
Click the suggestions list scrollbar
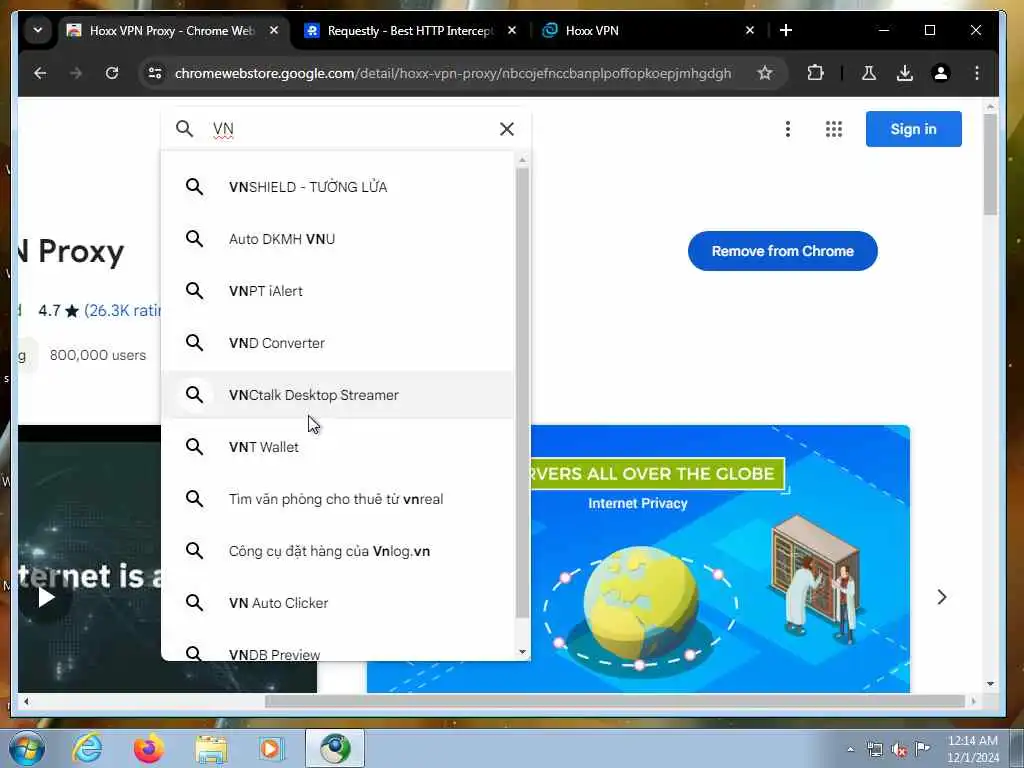(522, 392)
